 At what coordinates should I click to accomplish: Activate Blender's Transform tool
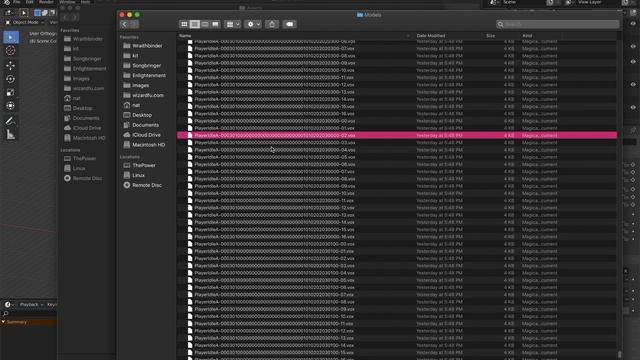coord(11,106)
